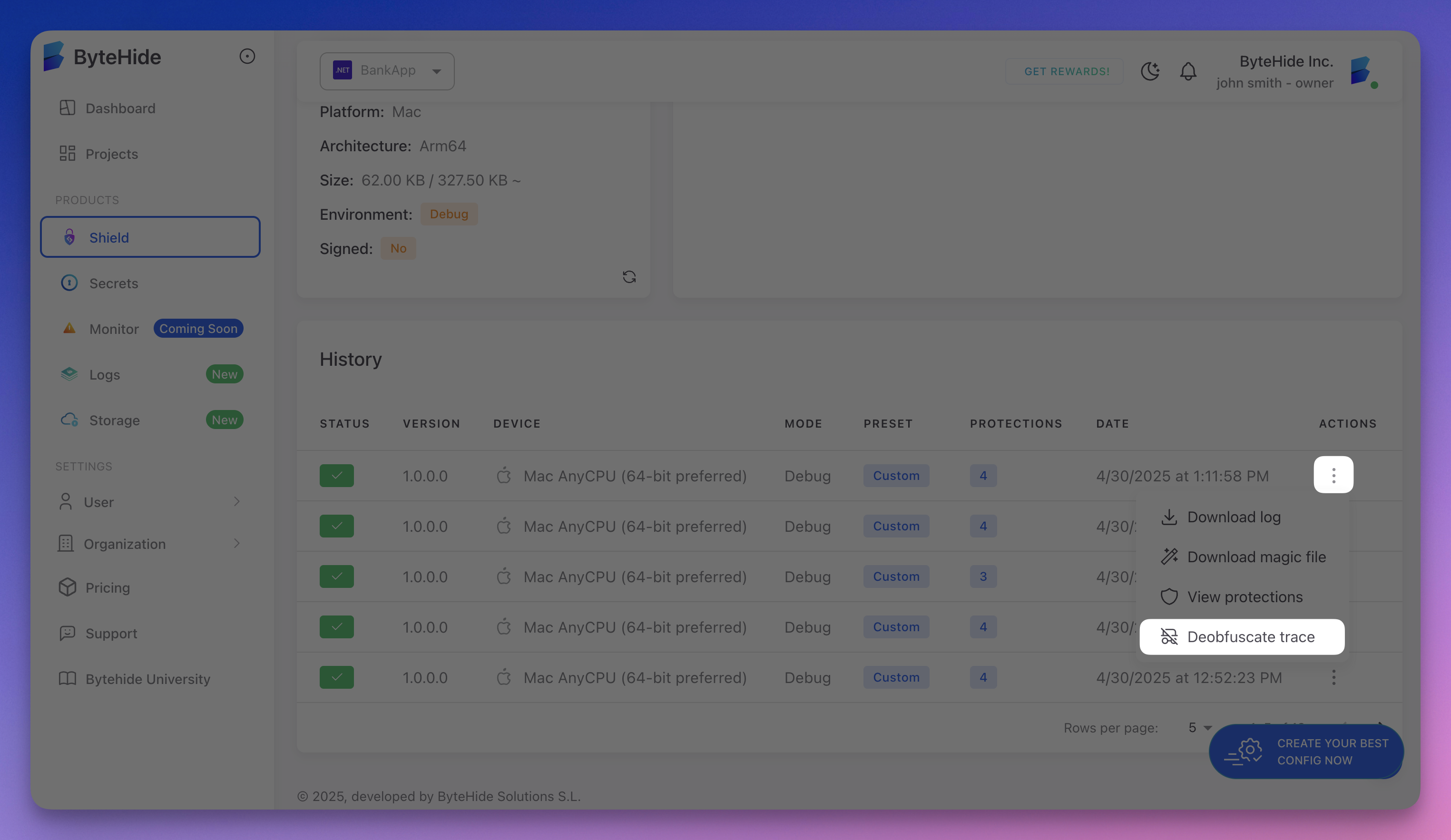Open three-dot actions menu for 12:52:23 PM row
The width and height of the screenshot is (1451, 840).
click(x=1333, y=678)
